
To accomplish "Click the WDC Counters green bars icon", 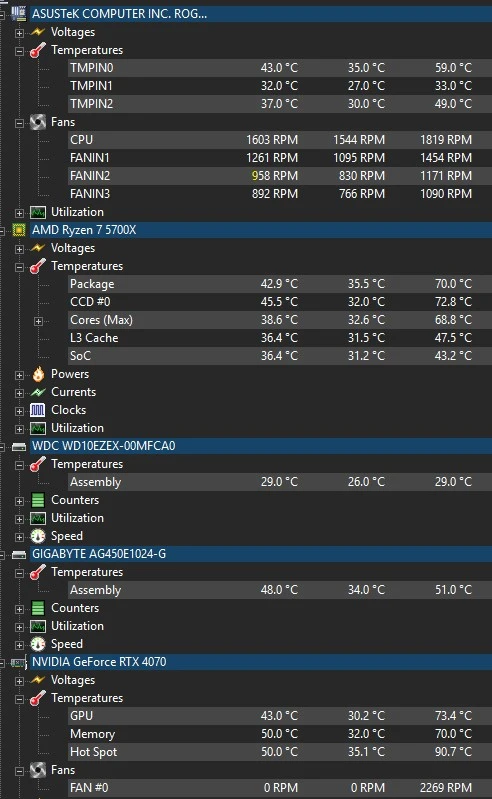I will (x=38, y=500).
